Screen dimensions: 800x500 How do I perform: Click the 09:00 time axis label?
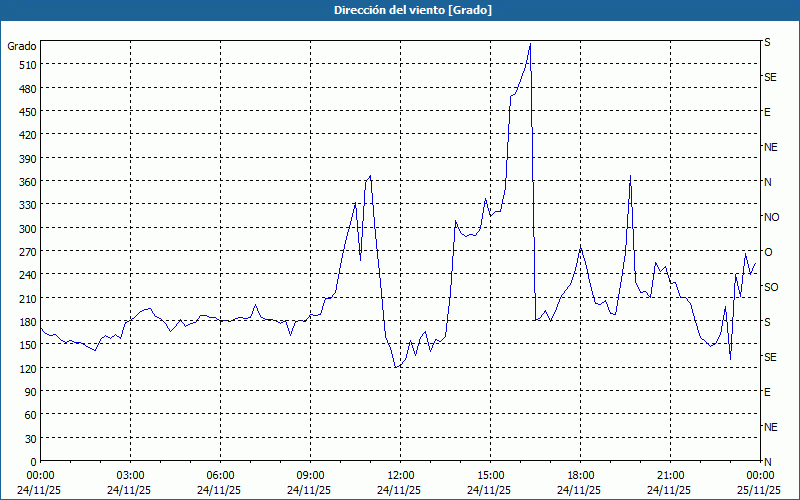[310, 476]
